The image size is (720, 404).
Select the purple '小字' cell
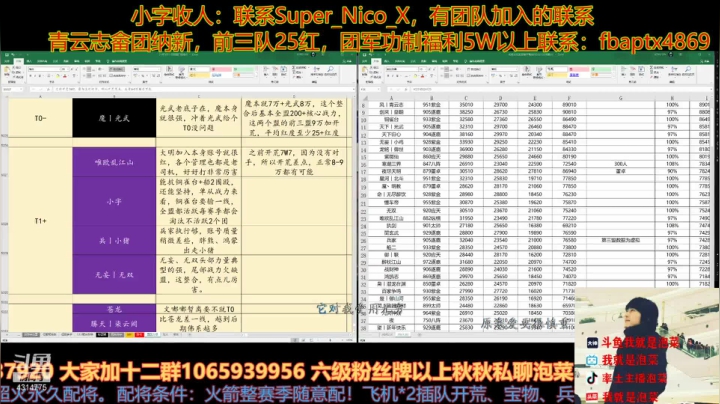pos(114,201)
